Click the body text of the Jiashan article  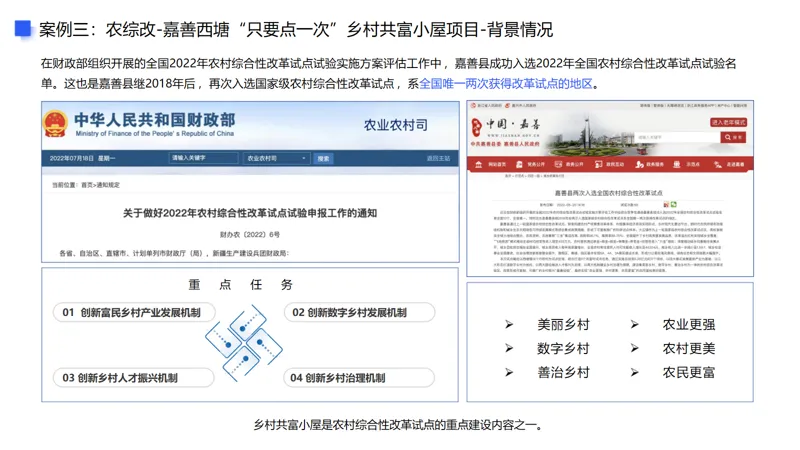click(x=608, y=241)
